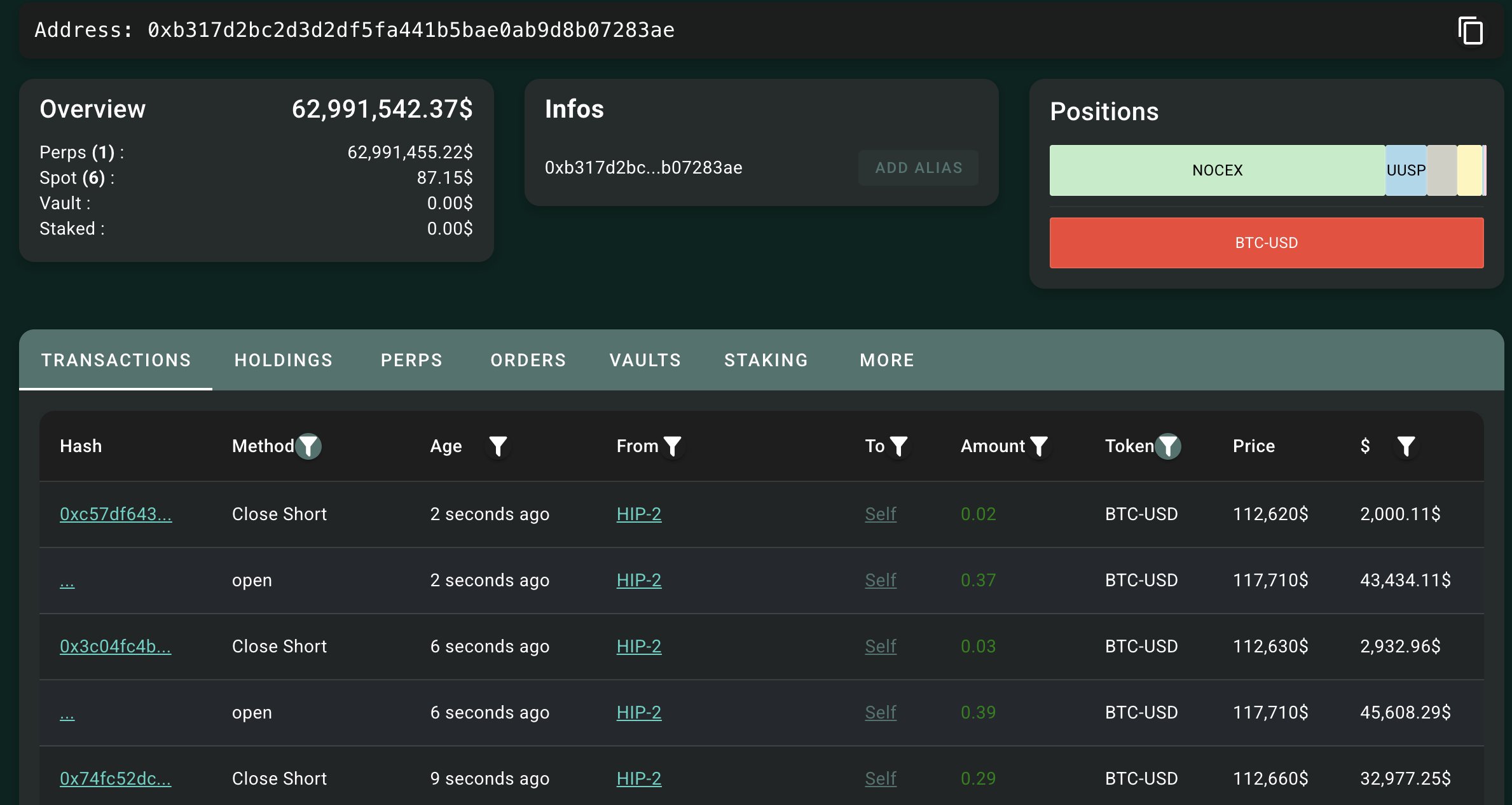
Task: Click the Add Alias button
Action: [918, 168]
